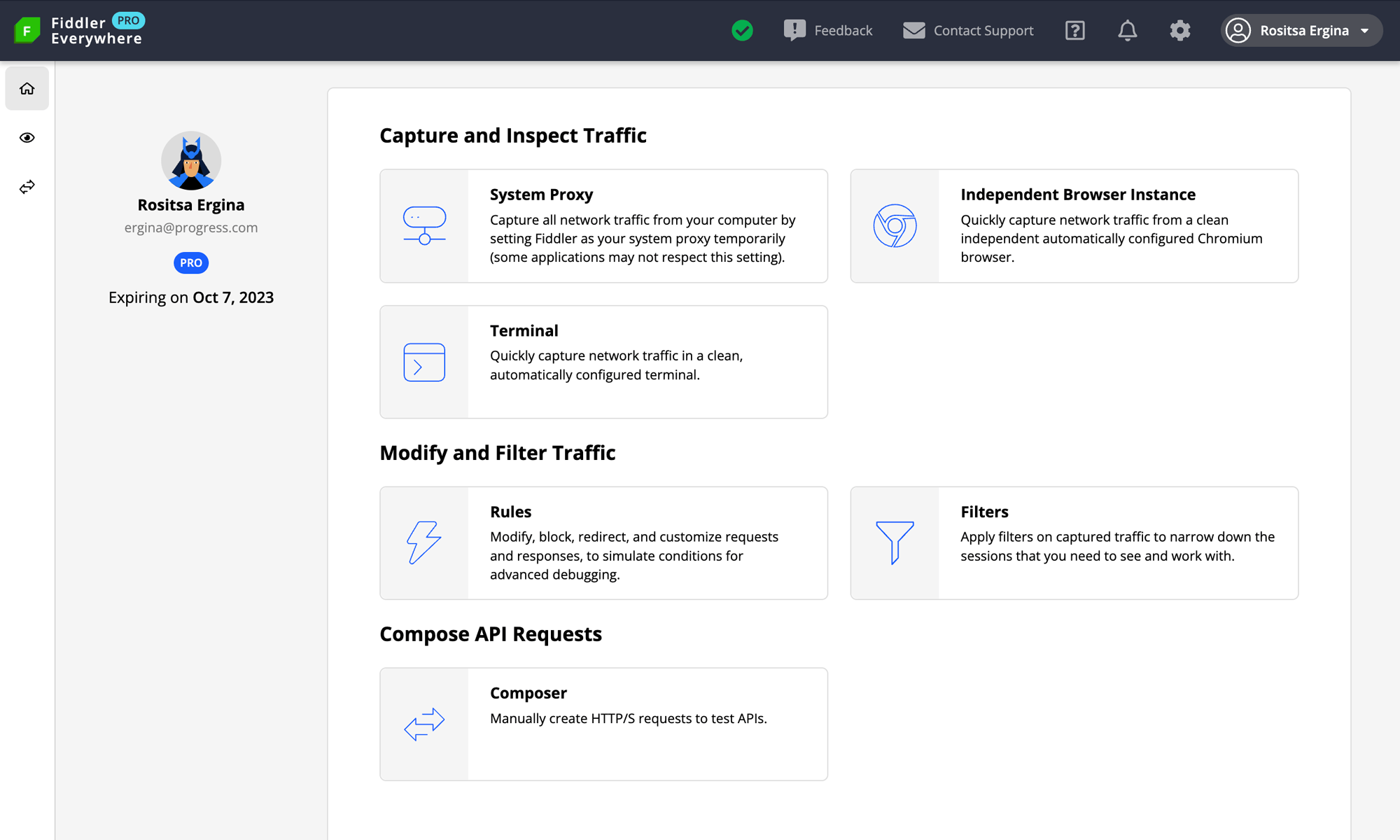The width and height of the screenshot is (1400, 840).
Task: Open Composer arrows icon in sidebar
Action: tap(27, 187)
